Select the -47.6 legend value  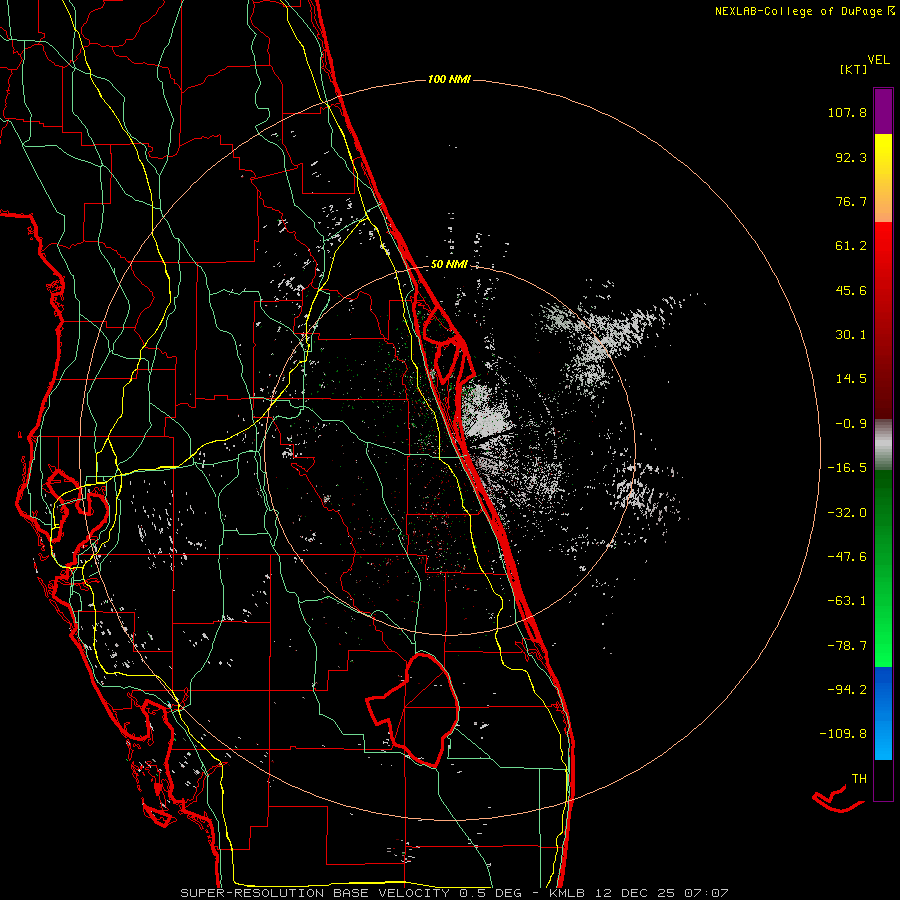tap(847, 557)
